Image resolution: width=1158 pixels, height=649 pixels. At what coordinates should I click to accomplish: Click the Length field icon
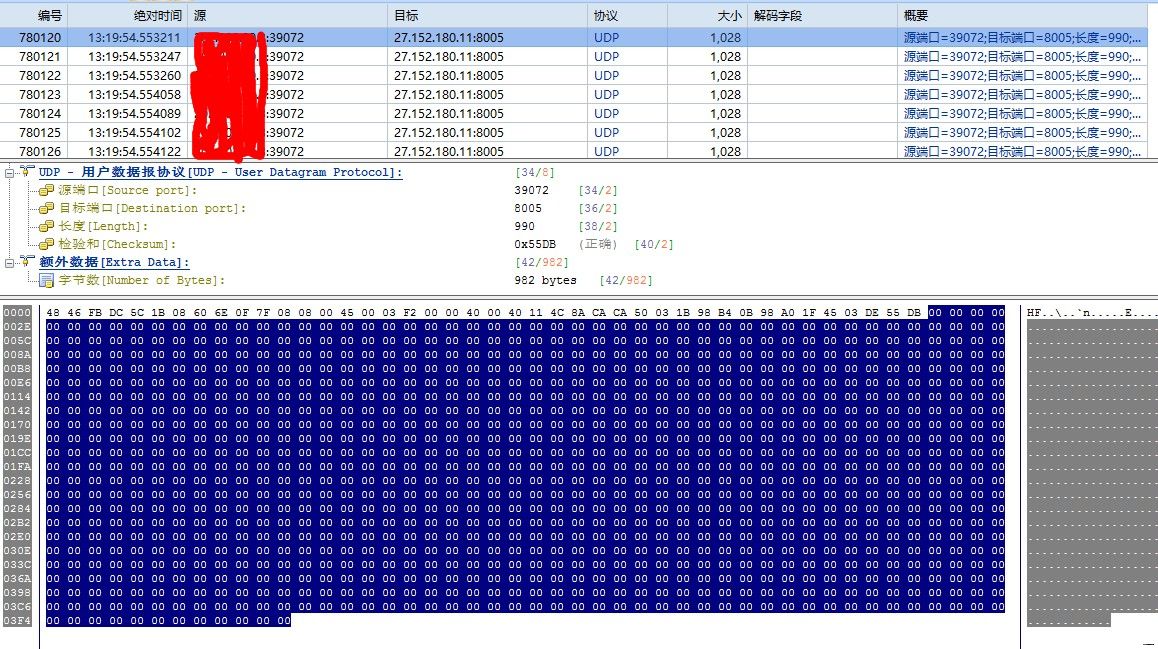(47, 226)
